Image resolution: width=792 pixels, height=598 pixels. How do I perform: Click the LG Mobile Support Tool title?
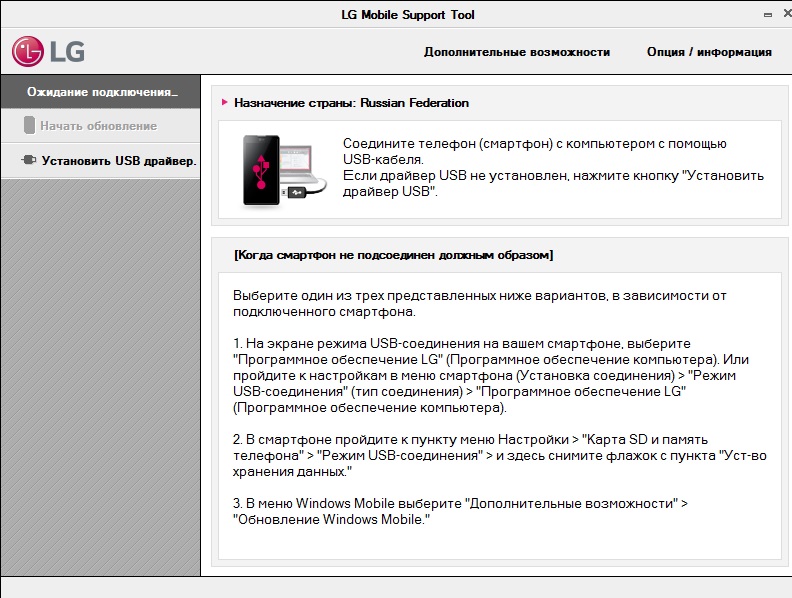[408, 15]
